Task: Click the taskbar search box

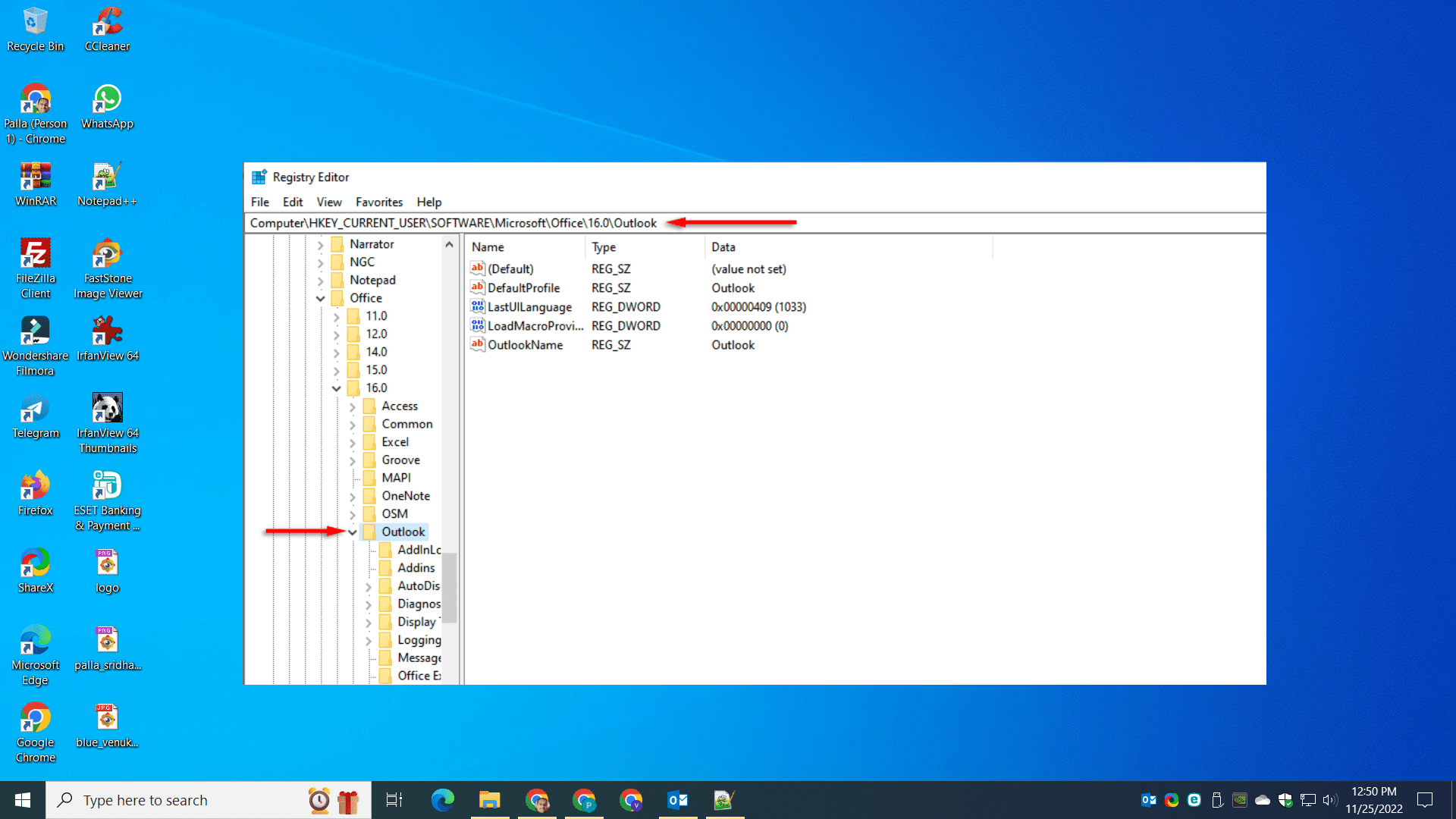Action: pos(209,800)
